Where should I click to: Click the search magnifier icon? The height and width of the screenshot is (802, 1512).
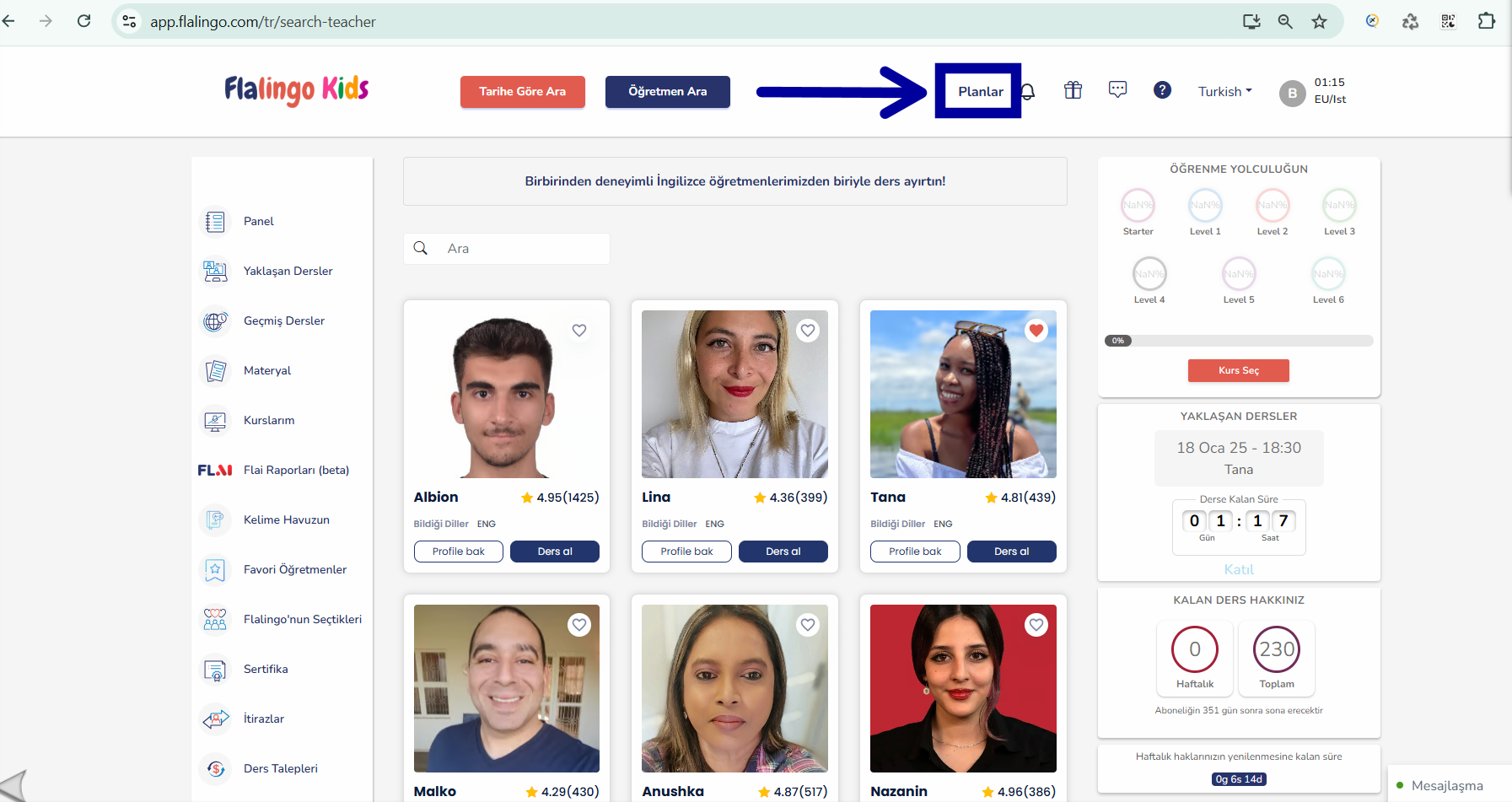tap(421, 248)
